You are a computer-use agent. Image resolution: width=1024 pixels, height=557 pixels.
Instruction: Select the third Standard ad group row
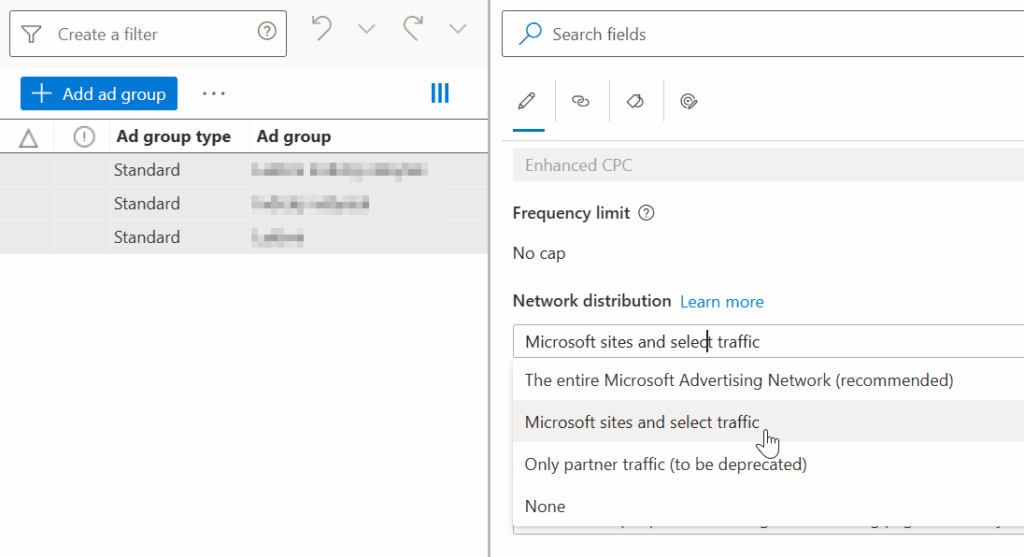[244, 237]
